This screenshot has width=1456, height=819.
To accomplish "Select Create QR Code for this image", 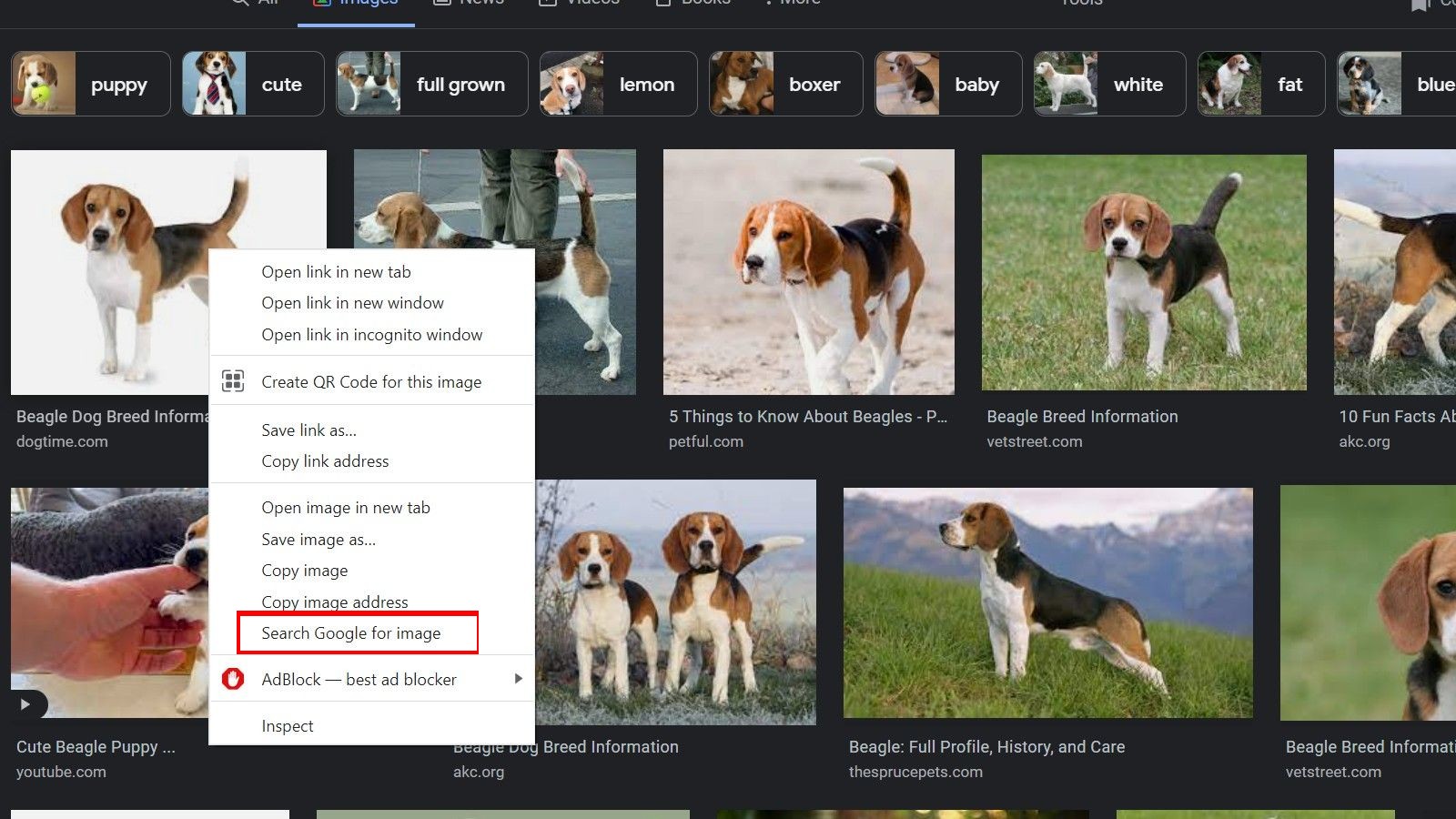I will [371, 382].
